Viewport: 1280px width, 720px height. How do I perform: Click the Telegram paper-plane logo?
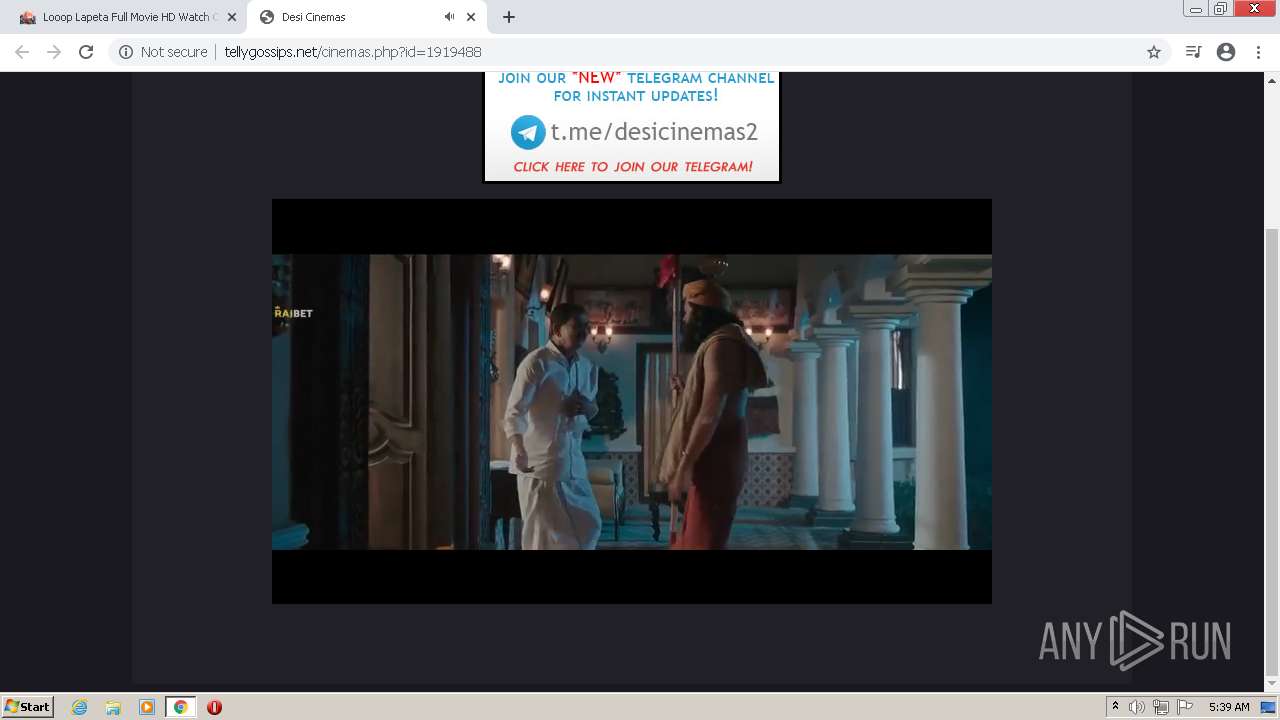[528, 132]
